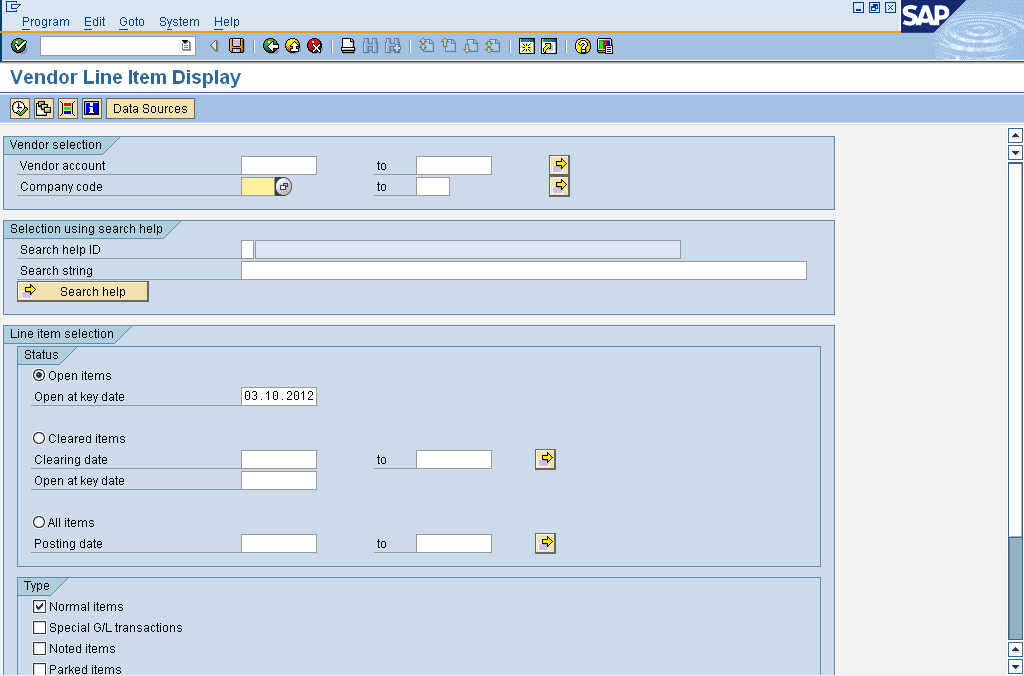The height and width of the screenshot is (676, 1024).
Task: Click the Open at key date input field
Action: [278, 395]
